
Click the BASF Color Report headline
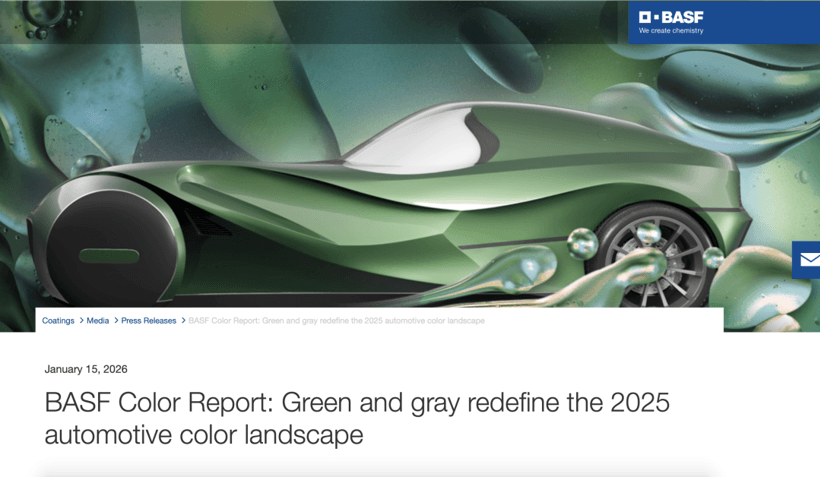356,418
